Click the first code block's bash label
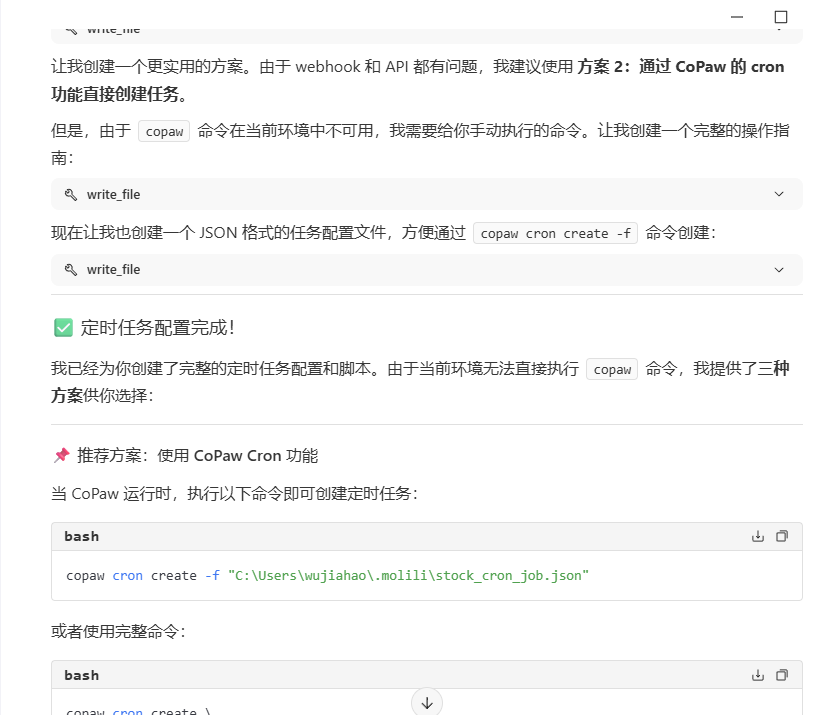The image size is (815, 715). click(82, 536)
